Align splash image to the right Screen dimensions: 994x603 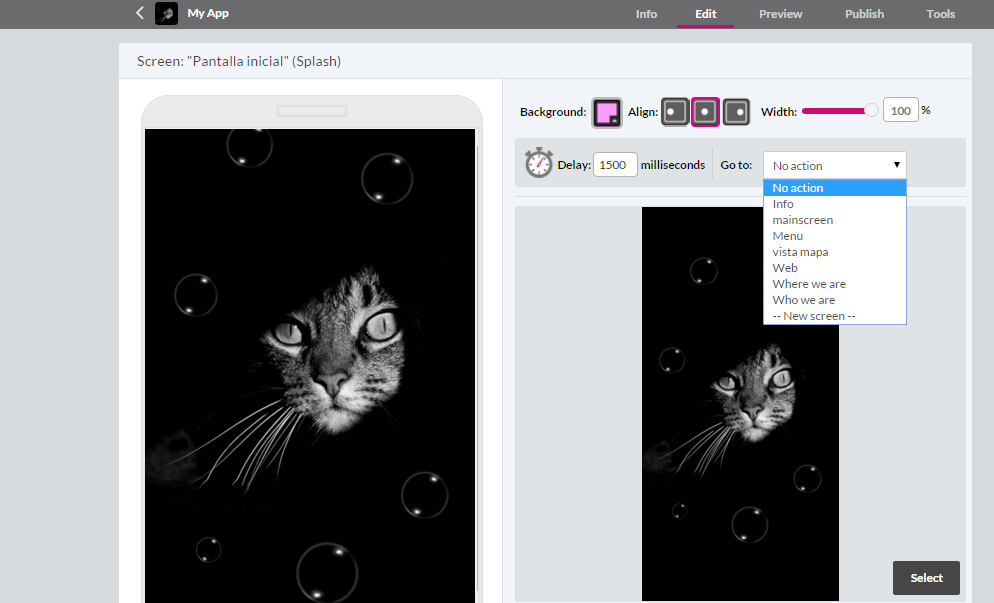tap(736, 112)
